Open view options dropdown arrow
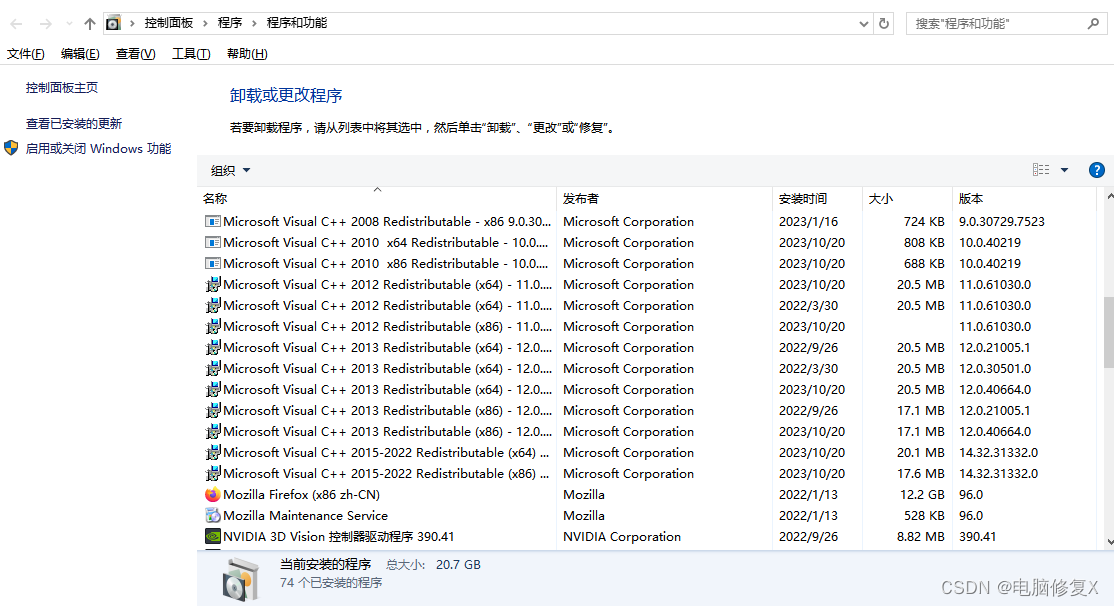This screenshot has width=1114, height=606. pos(1064,170)
